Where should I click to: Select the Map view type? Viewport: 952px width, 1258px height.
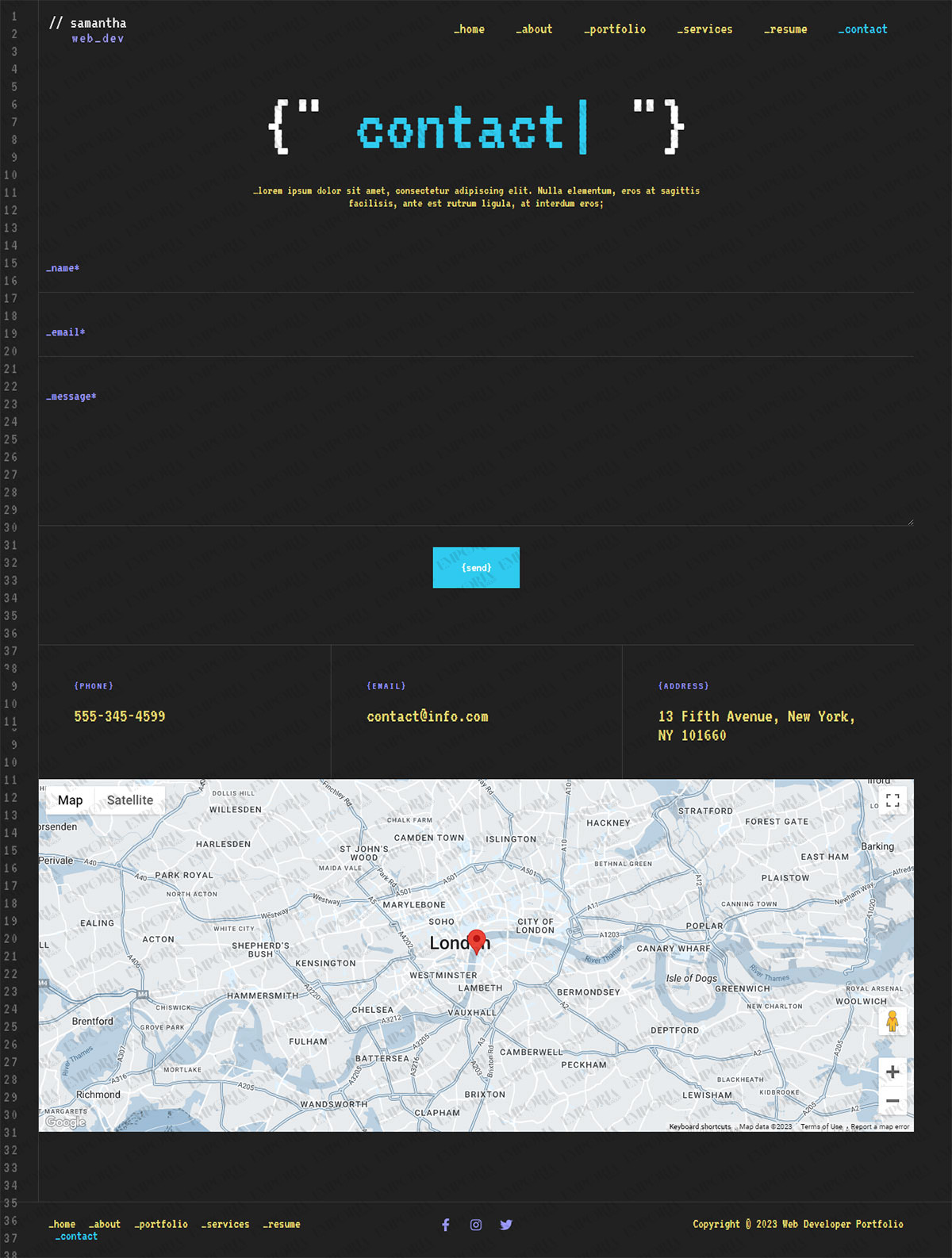pos(70,800)
